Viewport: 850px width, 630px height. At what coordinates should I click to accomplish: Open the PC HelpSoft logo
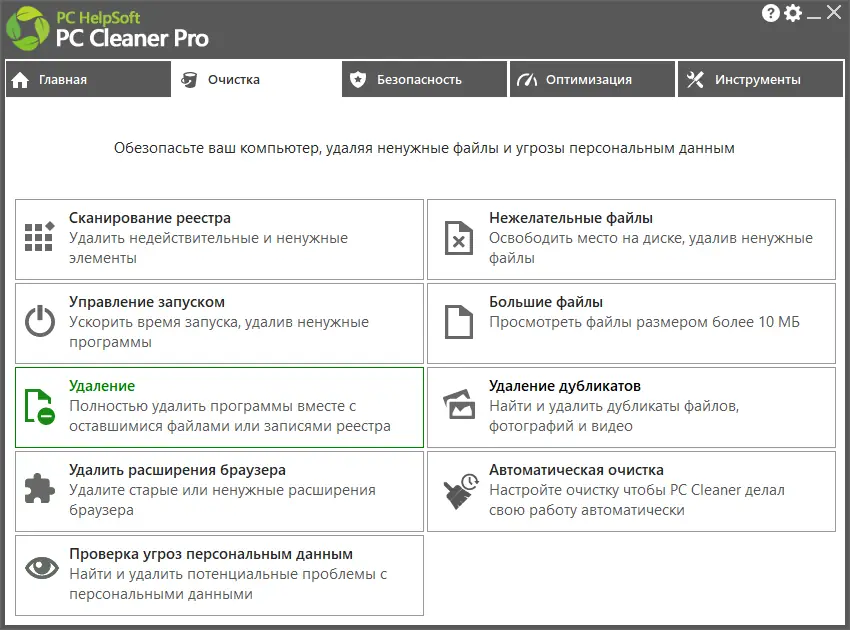(x=26, y=27)
